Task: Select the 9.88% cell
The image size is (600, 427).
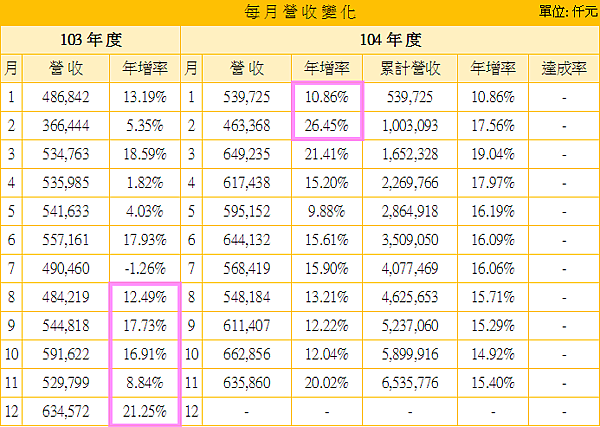Action: click(326, 211)
